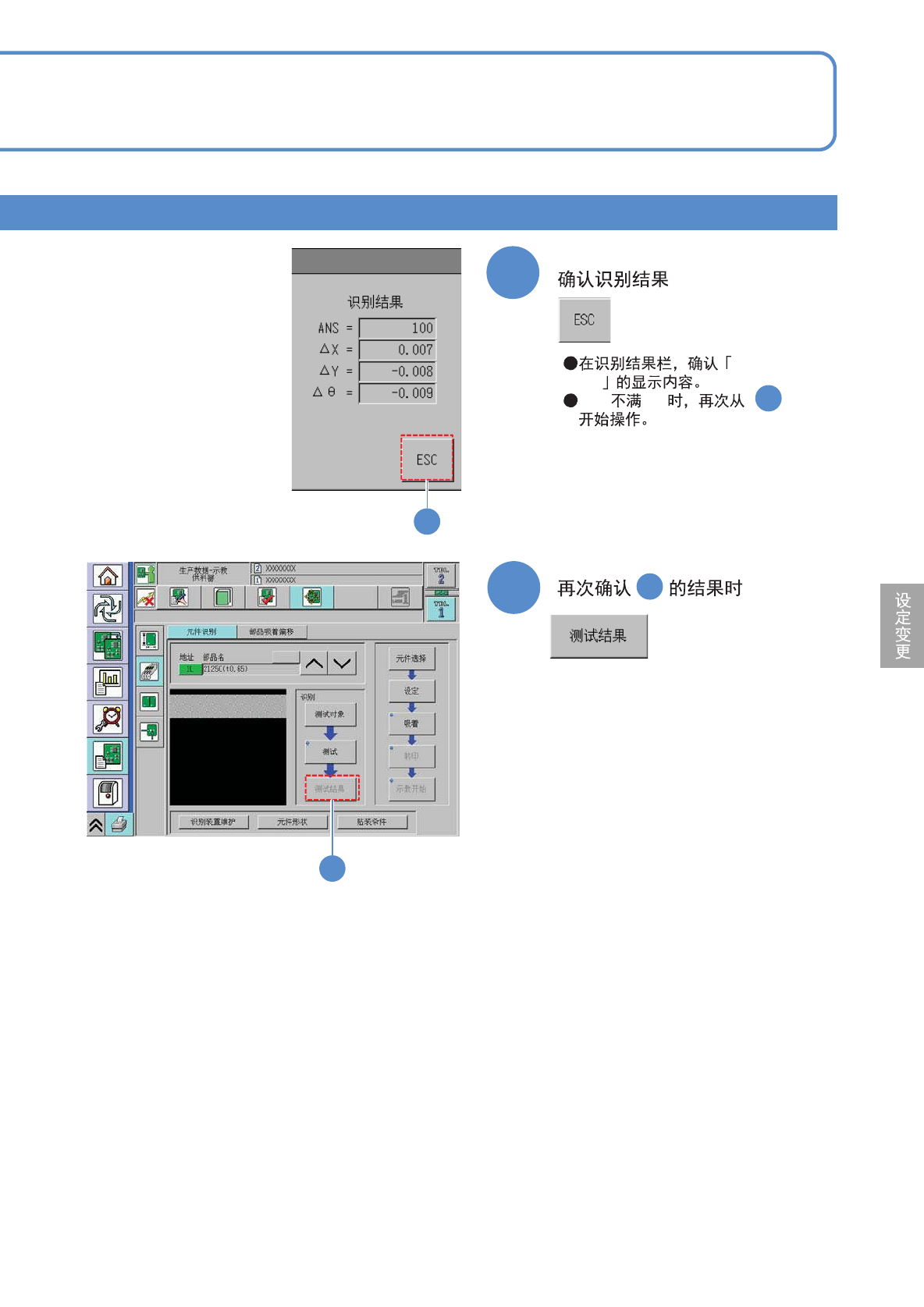Click ESC in the recognition result dialog
Image resolution: width=924 pixels, height=1307 pixels.
[427, 459]
